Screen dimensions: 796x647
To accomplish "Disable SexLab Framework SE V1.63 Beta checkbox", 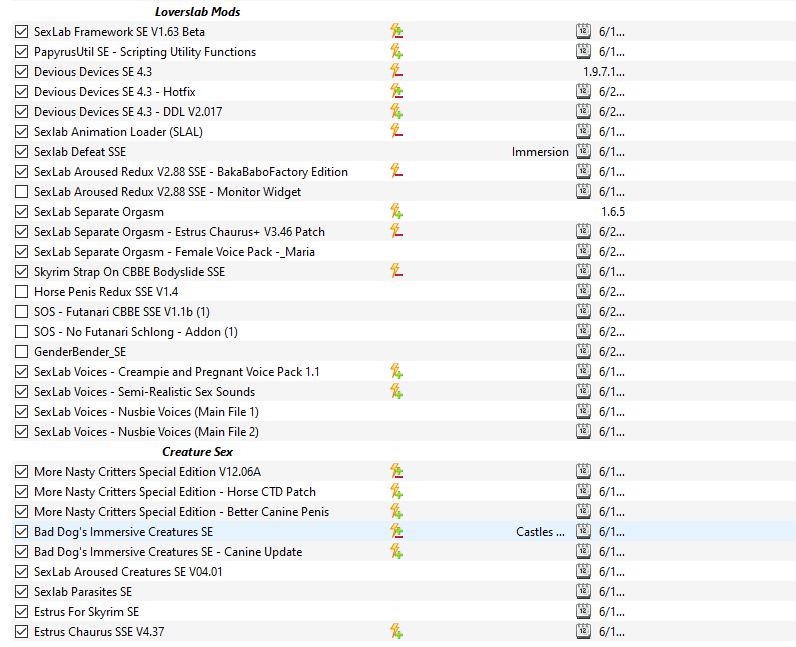I will pos(21,31).
